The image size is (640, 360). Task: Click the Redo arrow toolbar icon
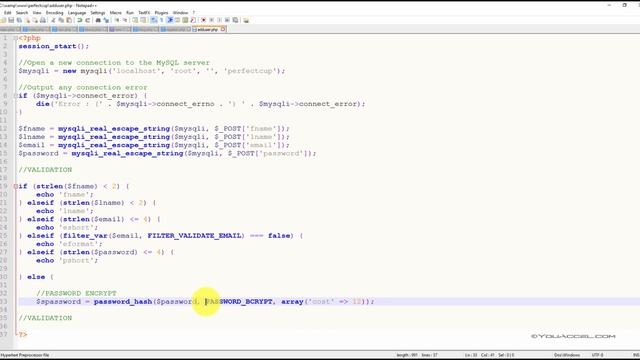pos(87,20)
